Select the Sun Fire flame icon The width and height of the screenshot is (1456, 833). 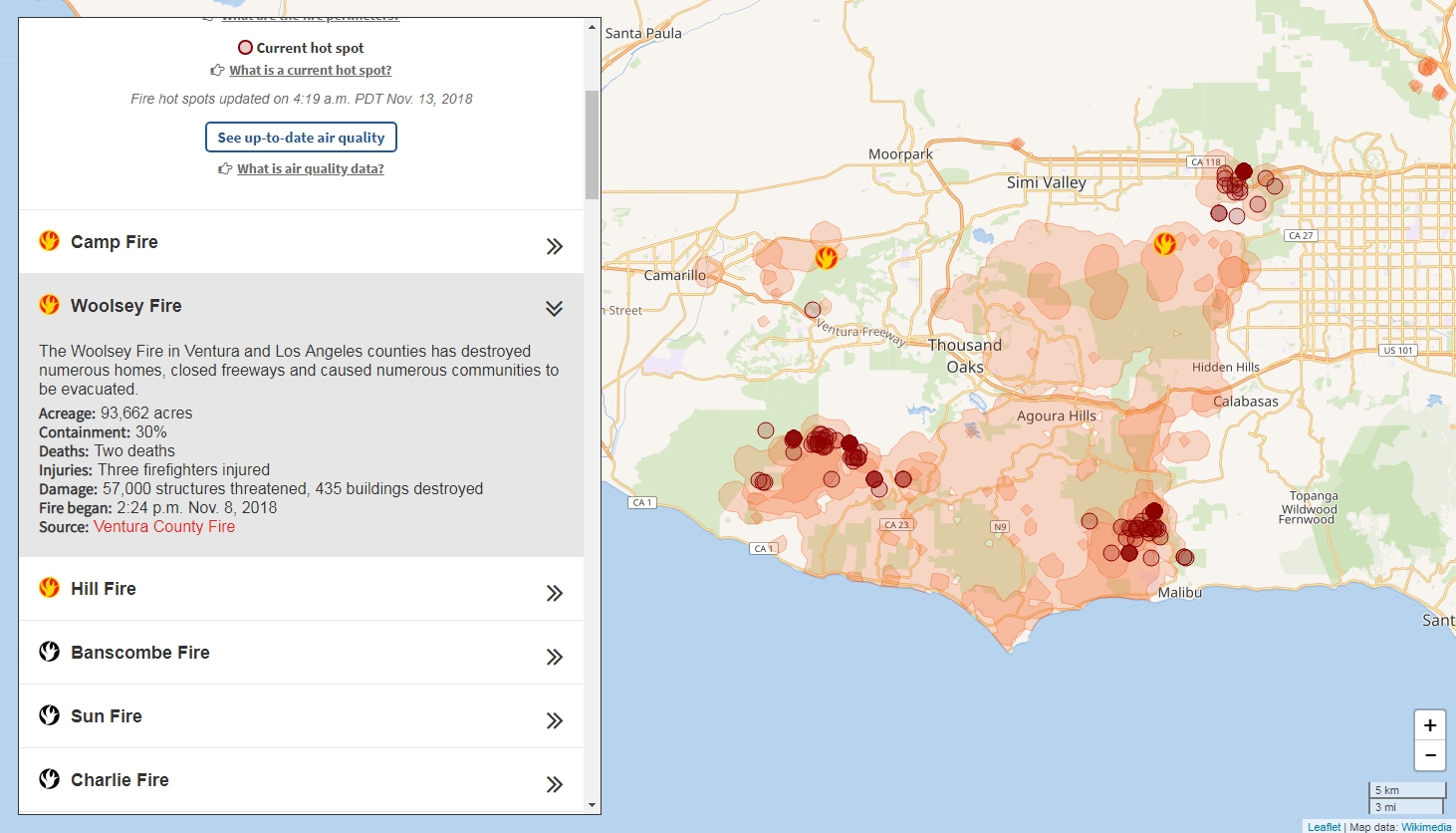49,715
